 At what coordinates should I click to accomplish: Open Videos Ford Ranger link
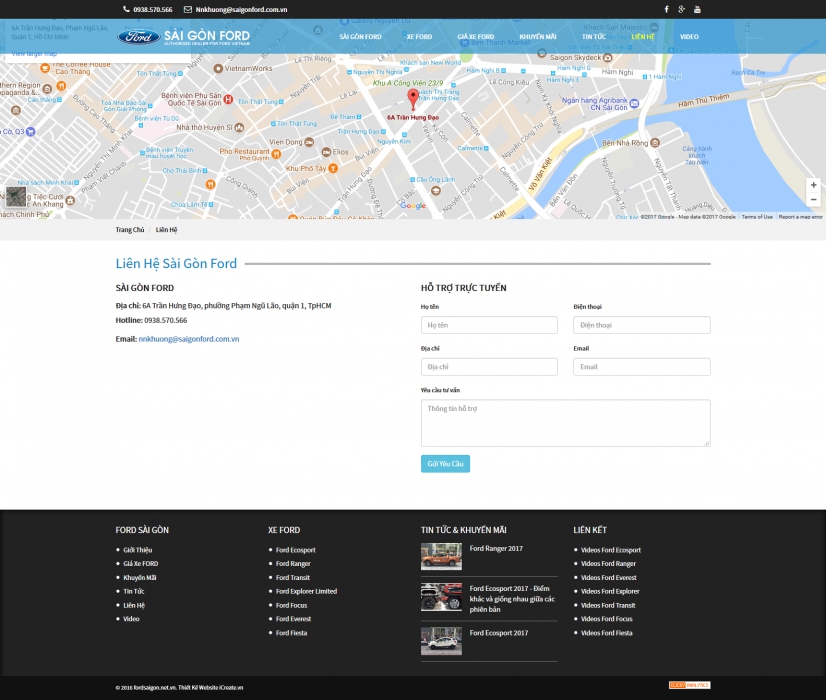[608, 564]
